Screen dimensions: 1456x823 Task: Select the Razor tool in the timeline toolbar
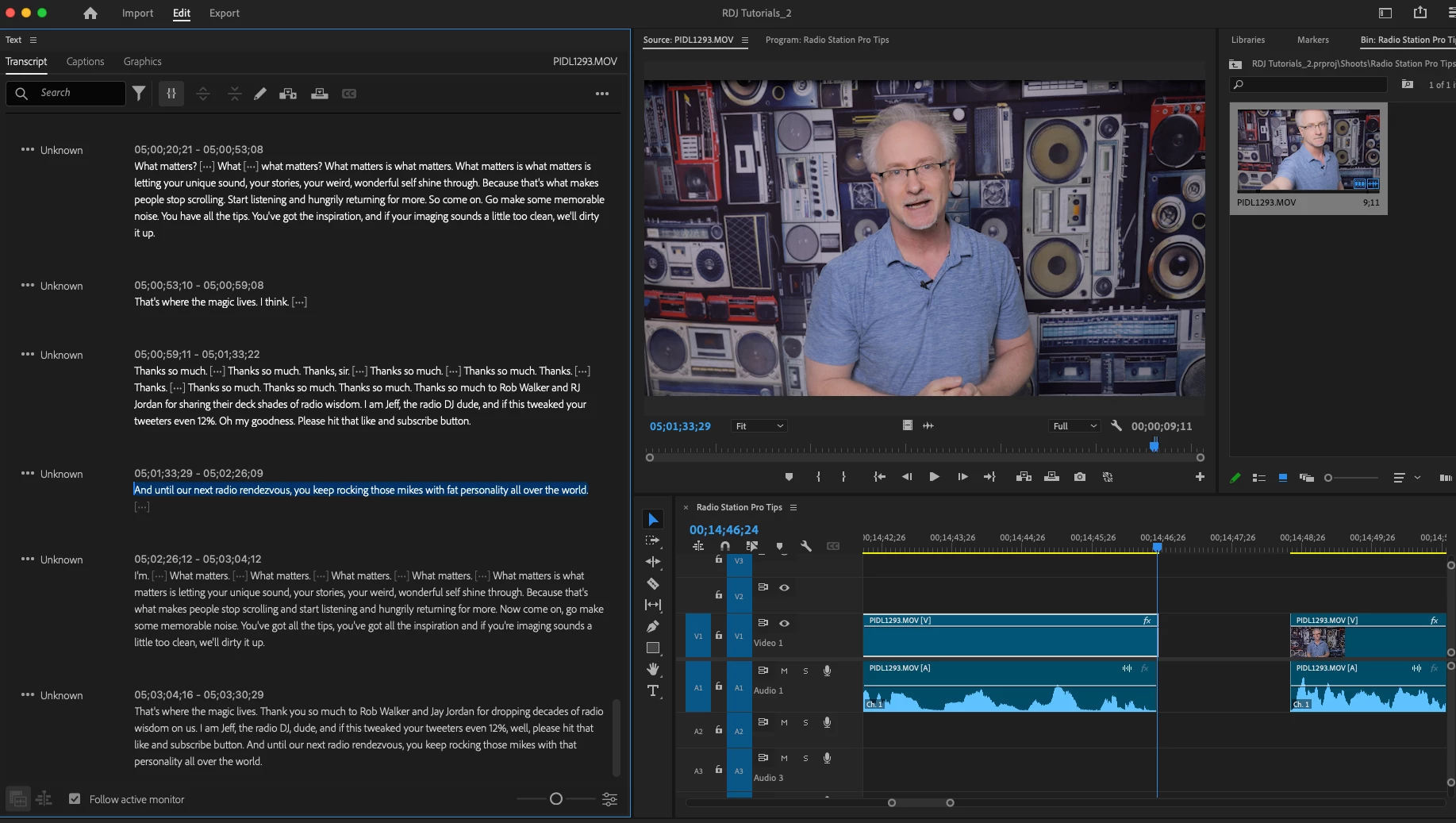(653, 584)
